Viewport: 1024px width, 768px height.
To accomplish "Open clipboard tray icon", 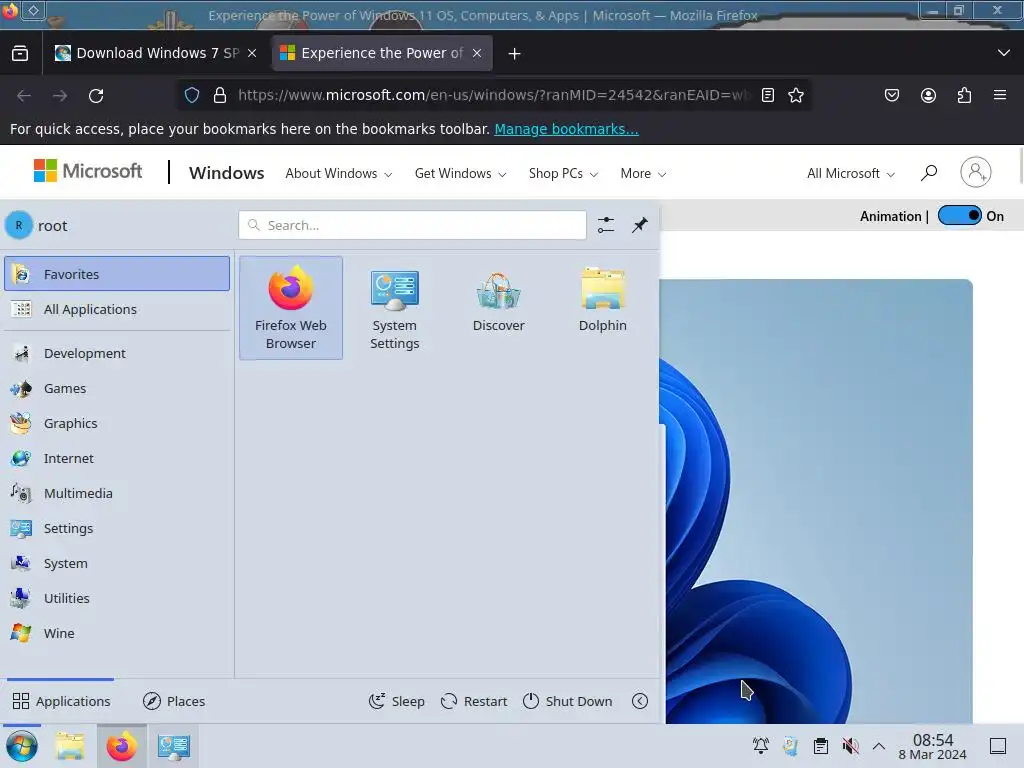I will coord(821,746).
